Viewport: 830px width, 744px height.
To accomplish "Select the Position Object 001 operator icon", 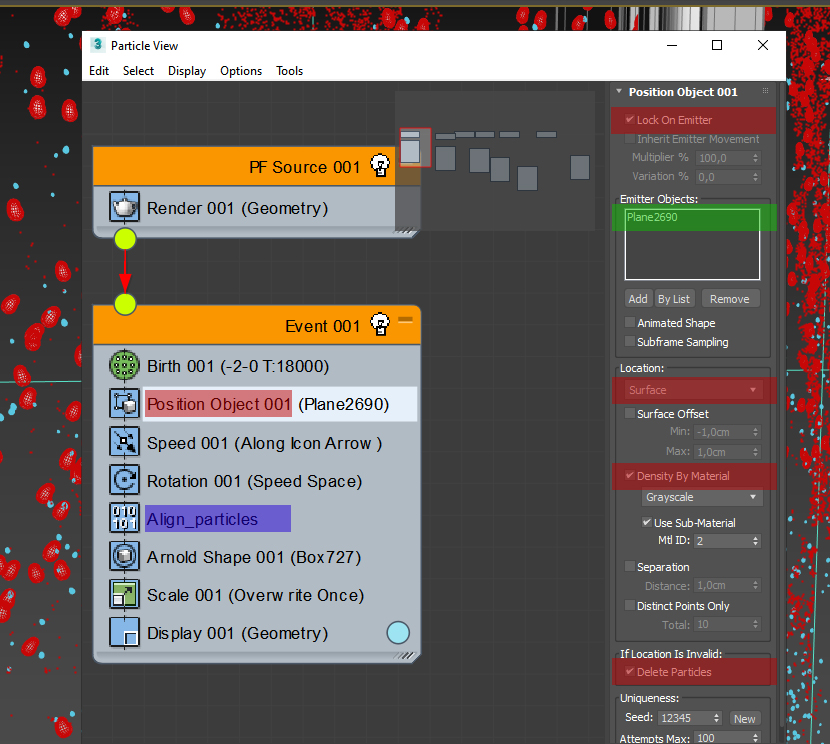I will tap(124, 404).
